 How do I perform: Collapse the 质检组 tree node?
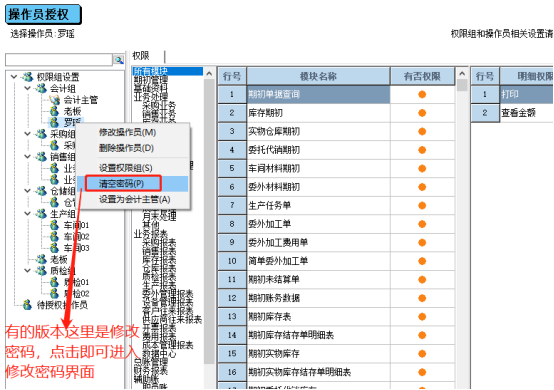(28, 271)
